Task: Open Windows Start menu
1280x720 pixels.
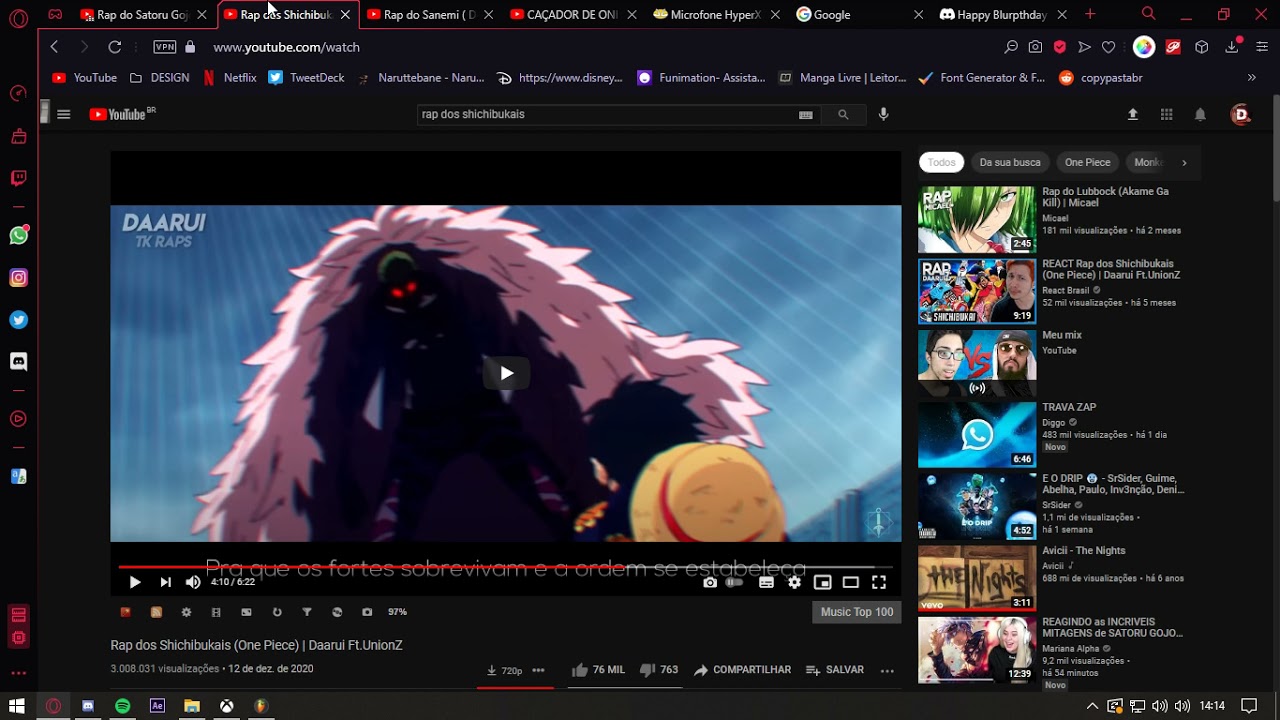Action: [x=17, y=706]
